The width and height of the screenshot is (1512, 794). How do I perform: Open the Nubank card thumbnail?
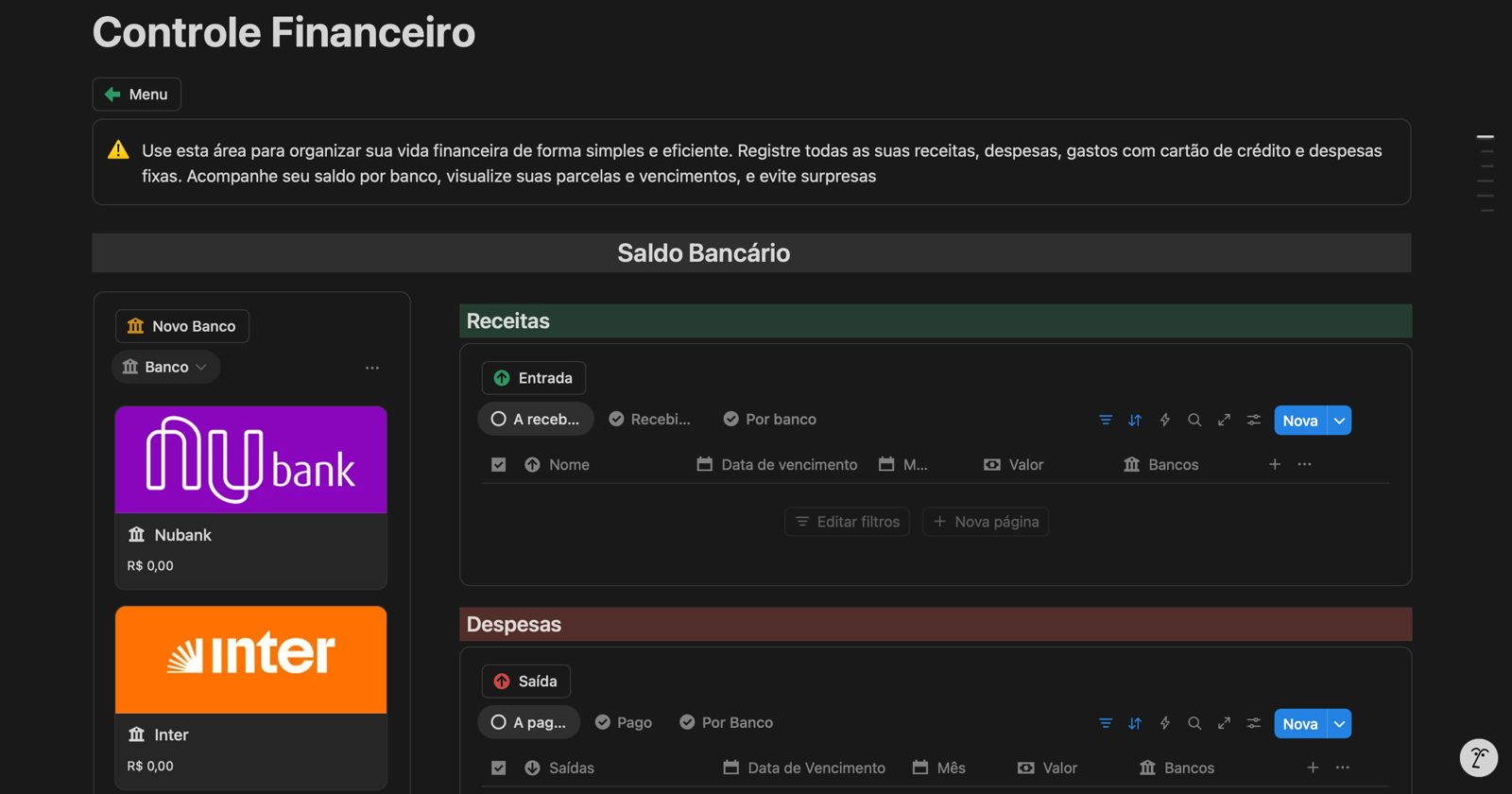[251, 459]
